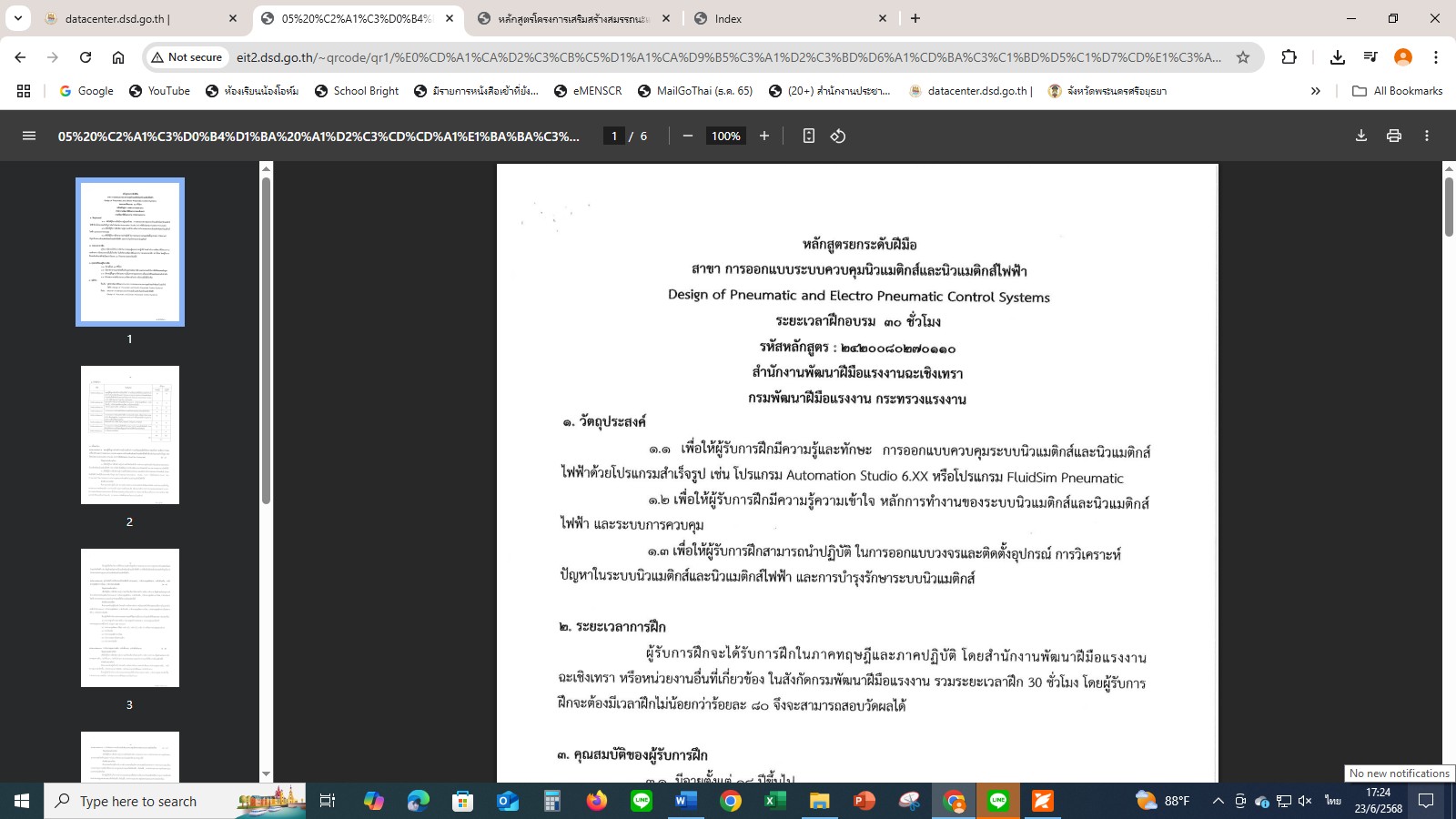Viewport: 1456px width, 819px height.
Task: Close the datacenter.dsd.go.th tab
Action: point(233,18)
